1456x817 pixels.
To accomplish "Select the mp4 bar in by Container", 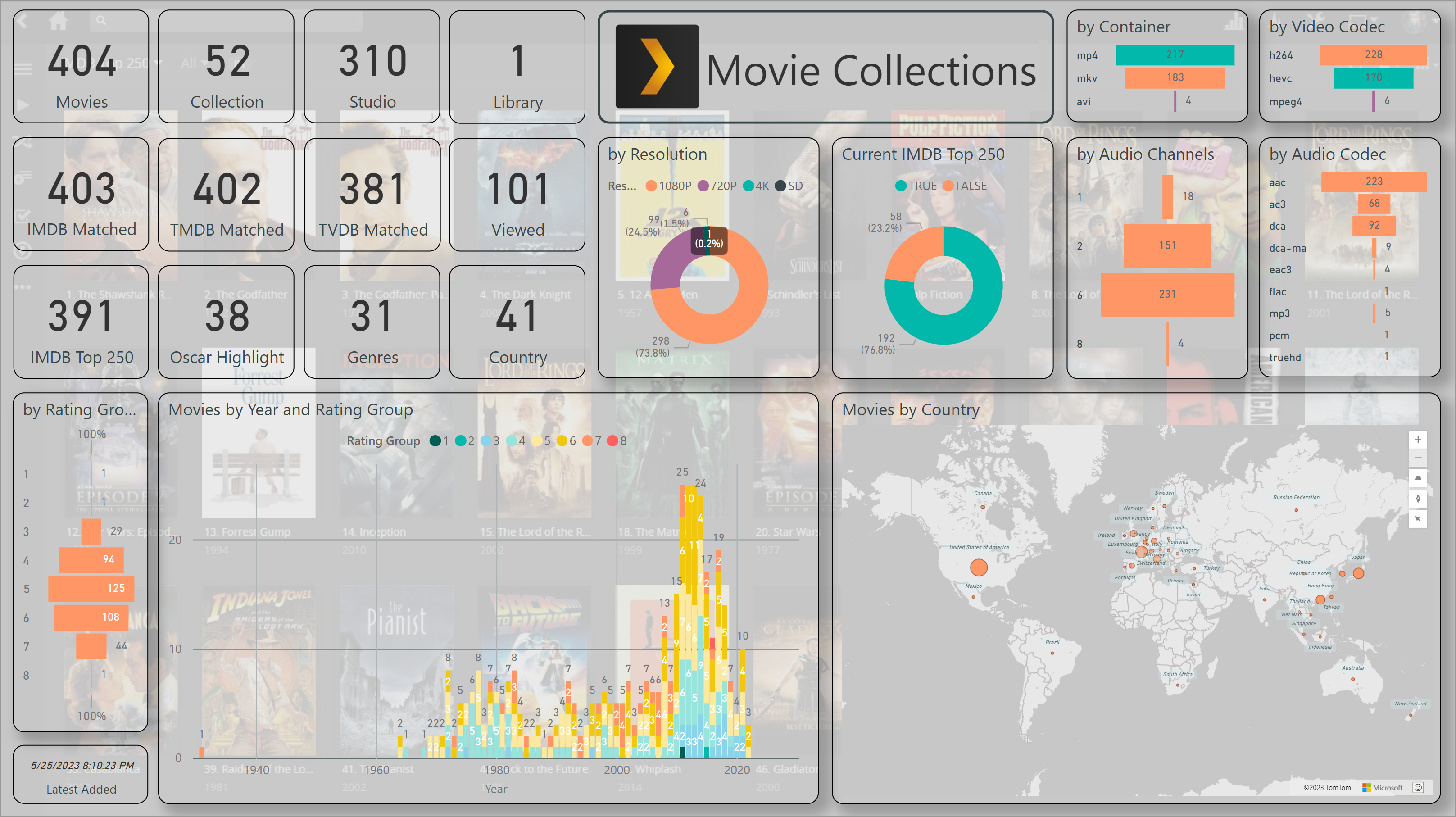I will pyautogui.click(x=1175, y=55).
